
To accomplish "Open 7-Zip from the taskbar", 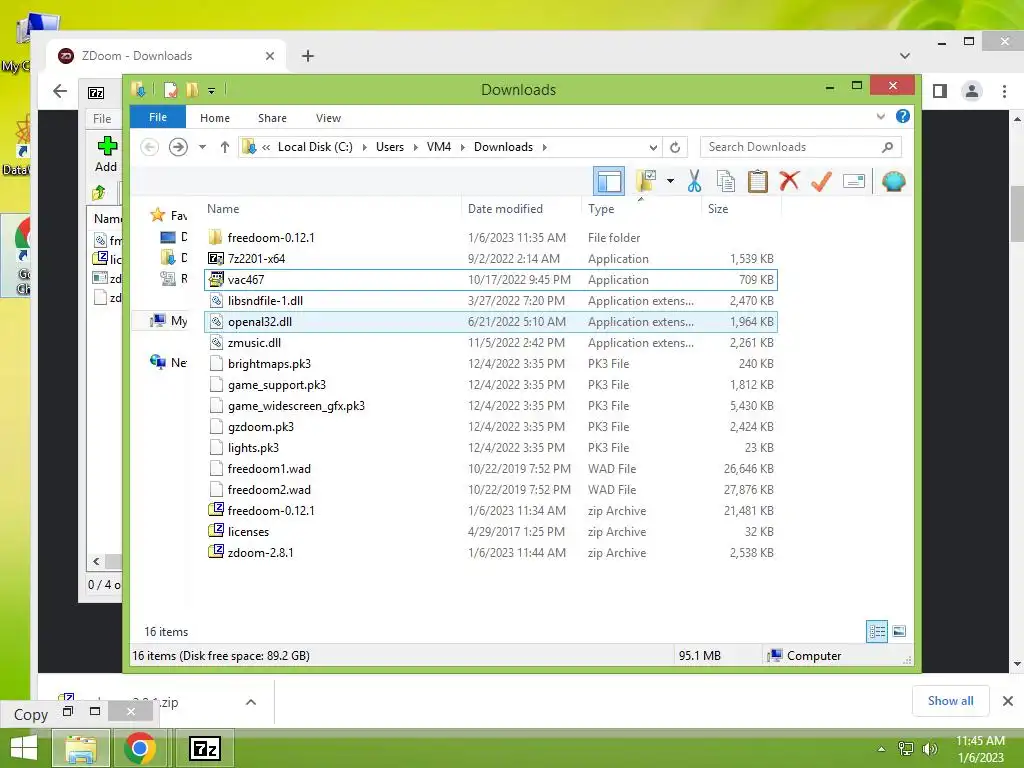I will click(204, 748).
